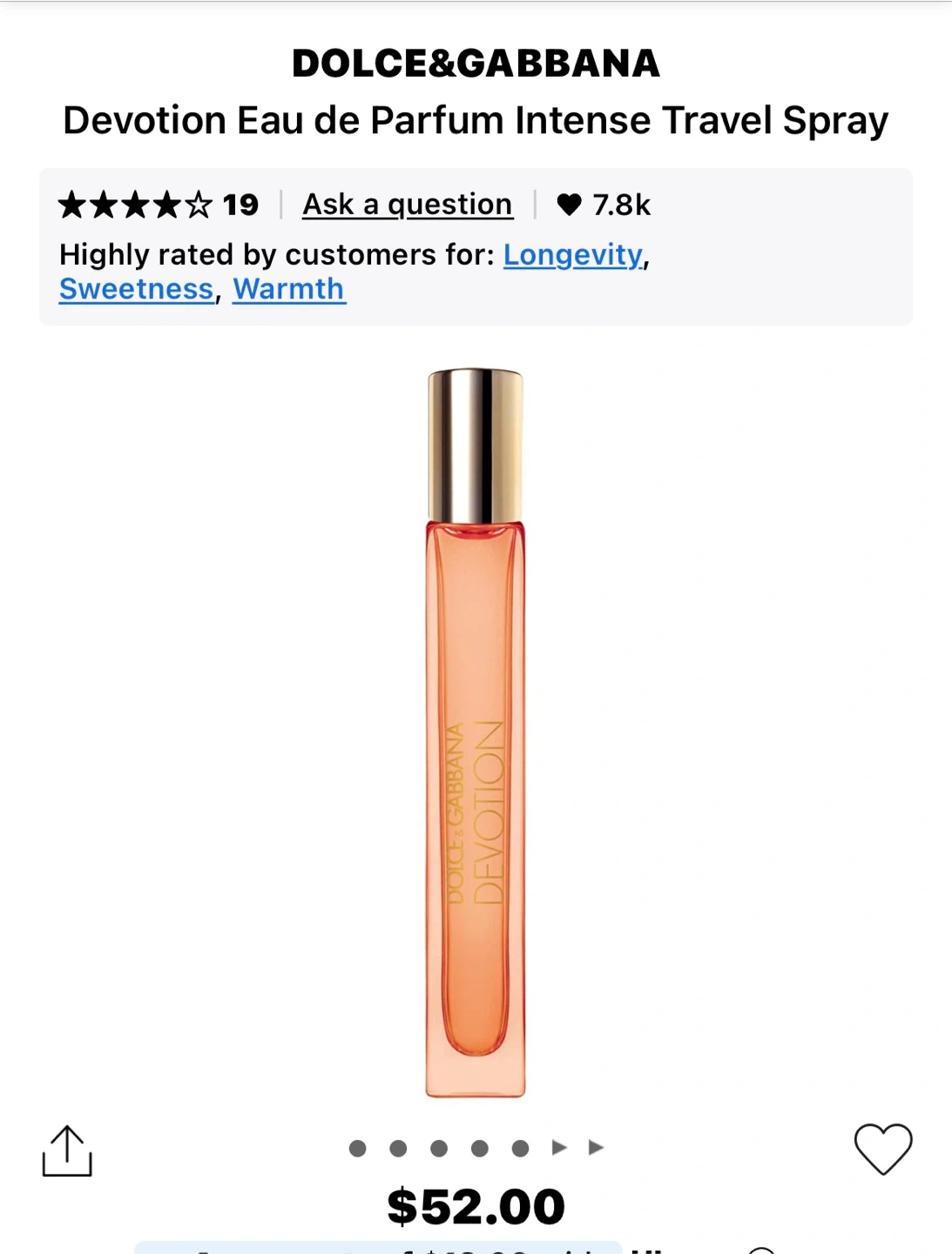Tap the Devotion Eau de Parfum product title
This screenshot has width=952, height=1254.
(x=476, y=121)
